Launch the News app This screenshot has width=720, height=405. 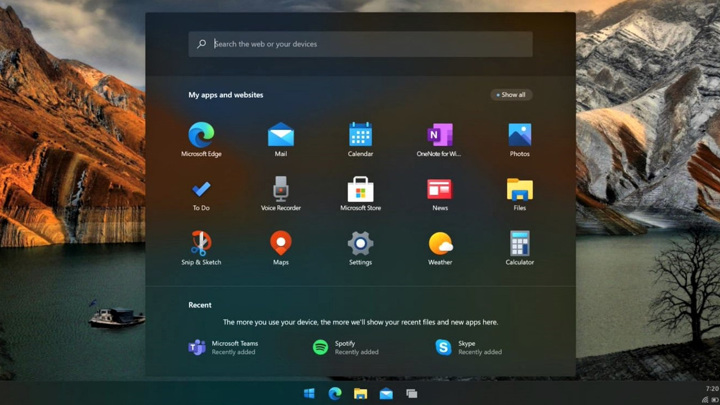pyautogui.click(x=439, y=189)
